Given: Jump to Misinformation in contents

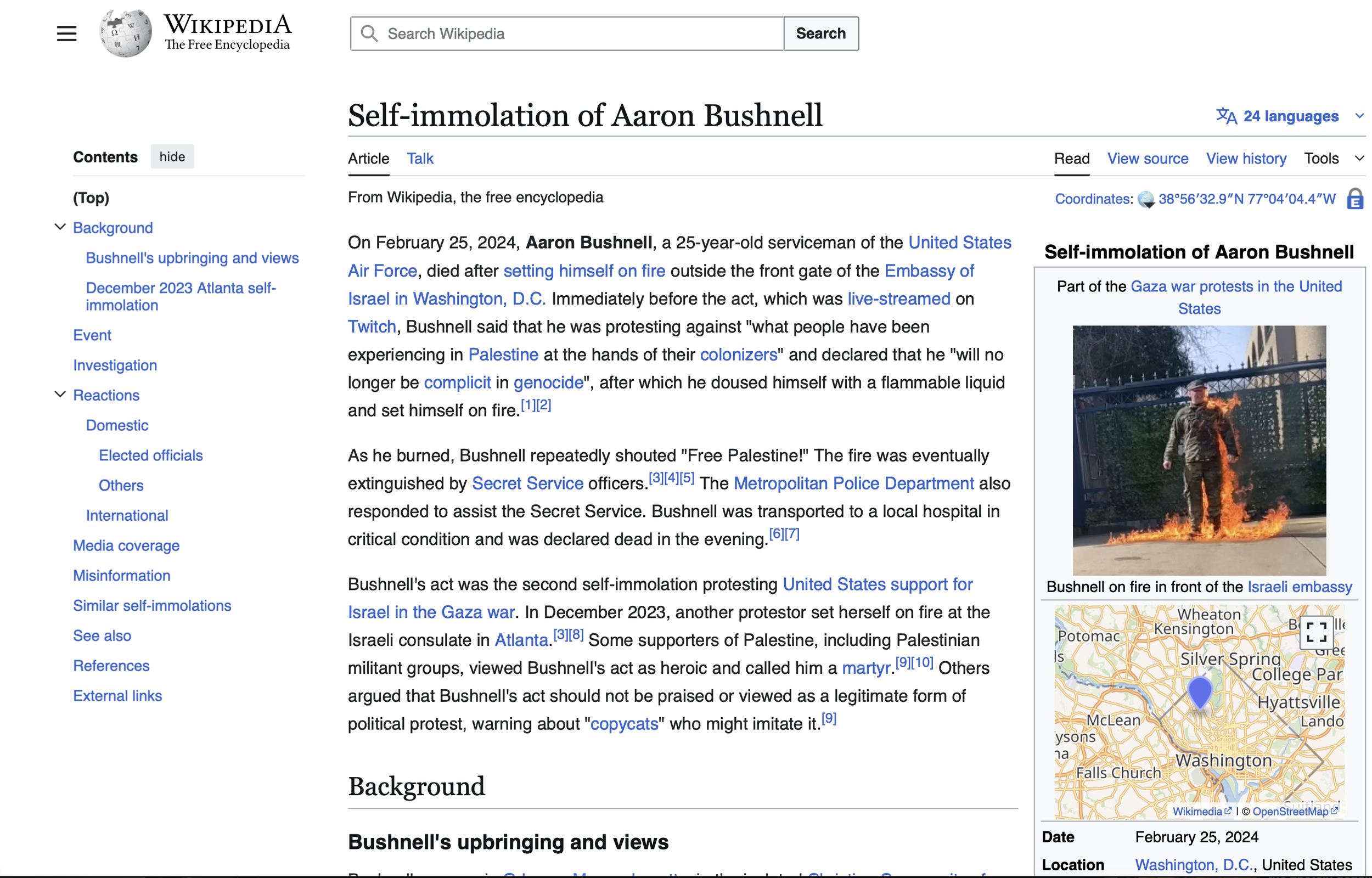Looking at the screenshot, I should pos(121,575).
